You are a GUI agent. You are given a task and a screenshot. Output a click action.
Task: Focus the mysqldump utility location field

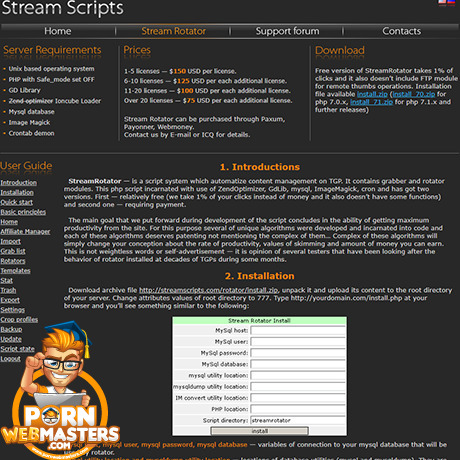(x=298, y=387)
